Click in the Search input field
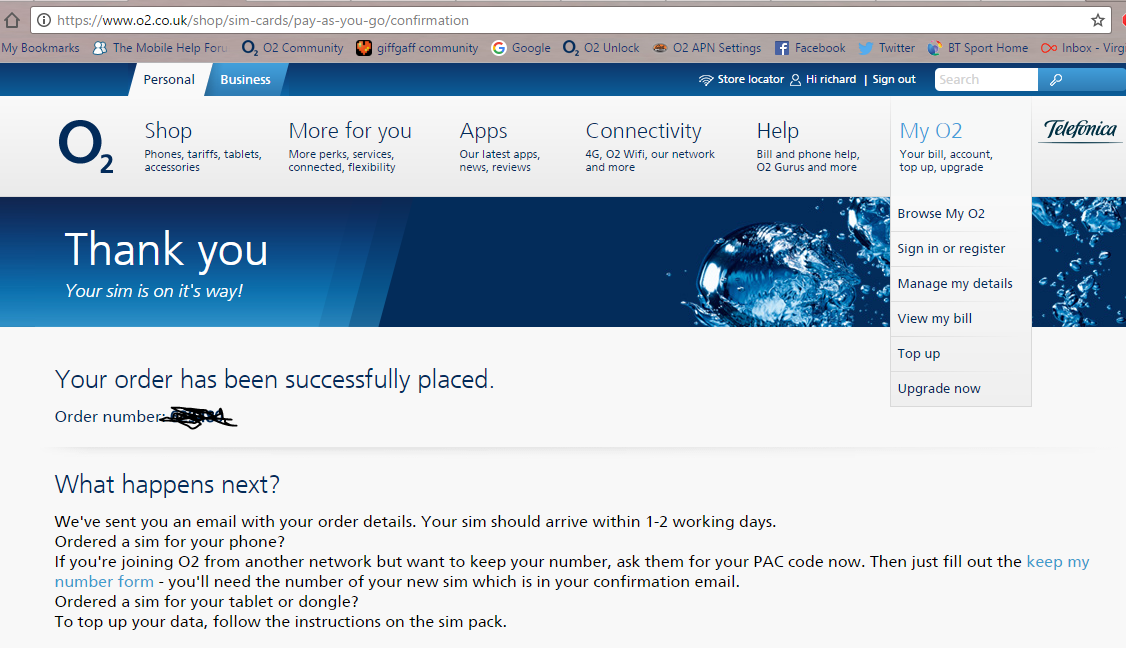 point(985,80)
